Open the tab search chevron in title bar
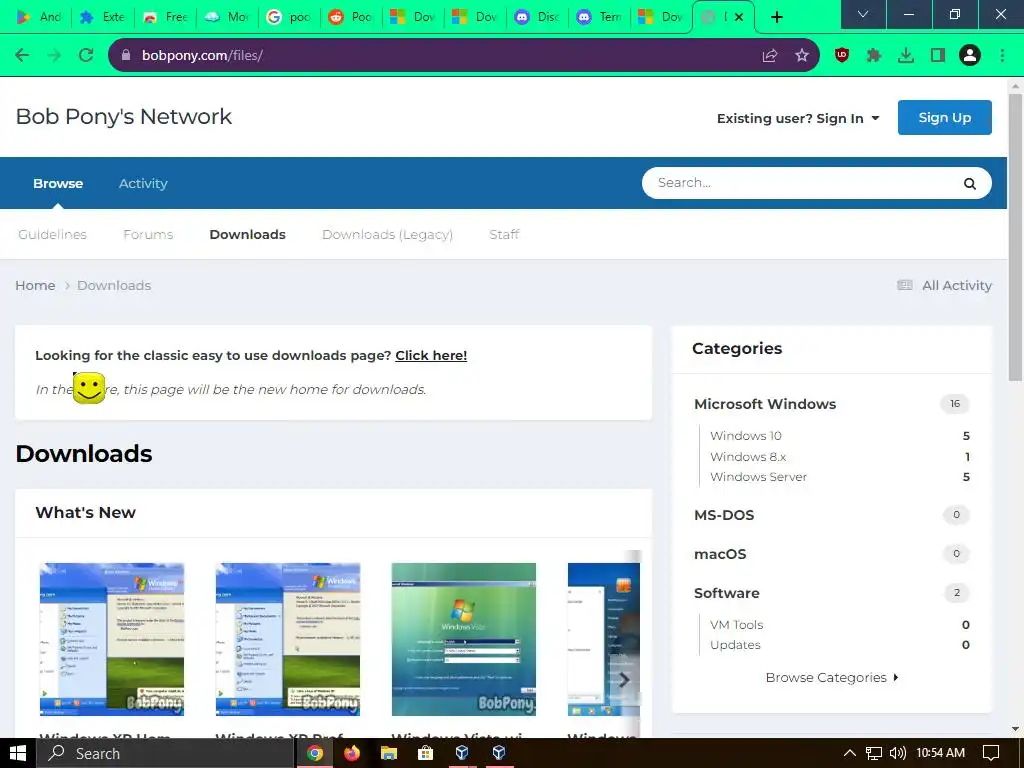 (863, 14)
